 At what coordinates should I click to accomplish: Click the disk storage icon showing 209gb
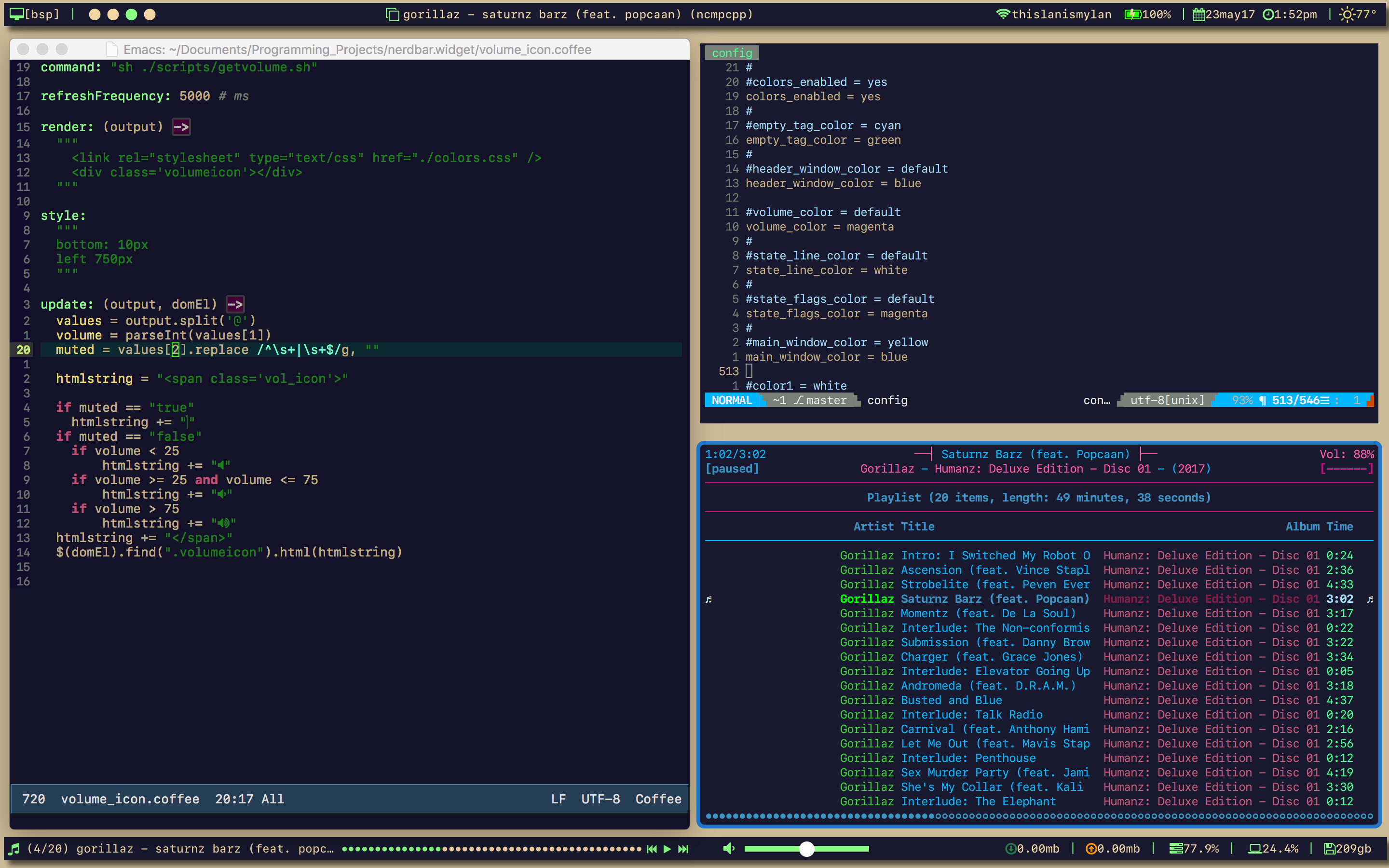click(1329, 849)
